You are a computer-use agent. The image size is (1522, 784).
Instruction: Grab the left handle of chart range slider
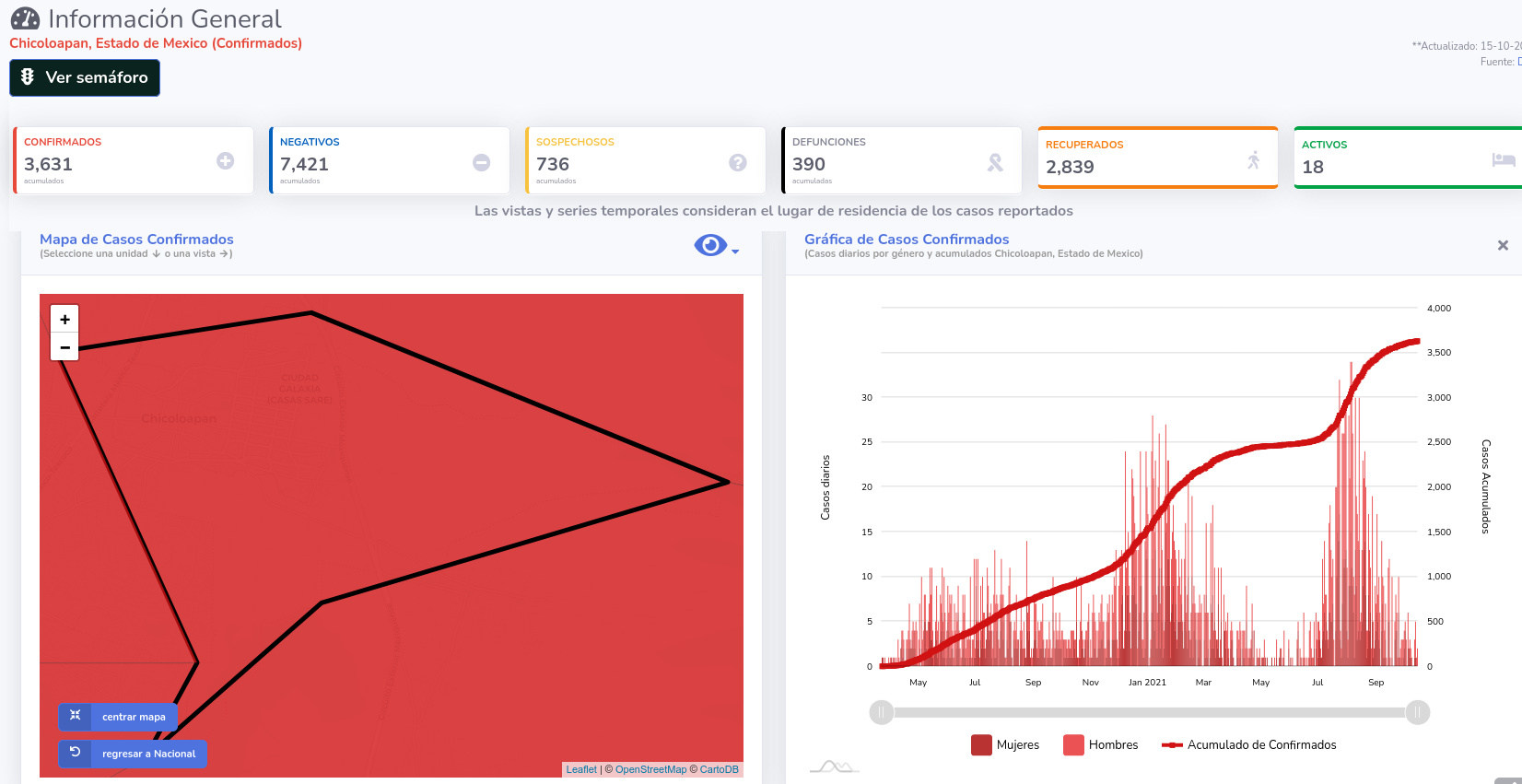point(882,712)
